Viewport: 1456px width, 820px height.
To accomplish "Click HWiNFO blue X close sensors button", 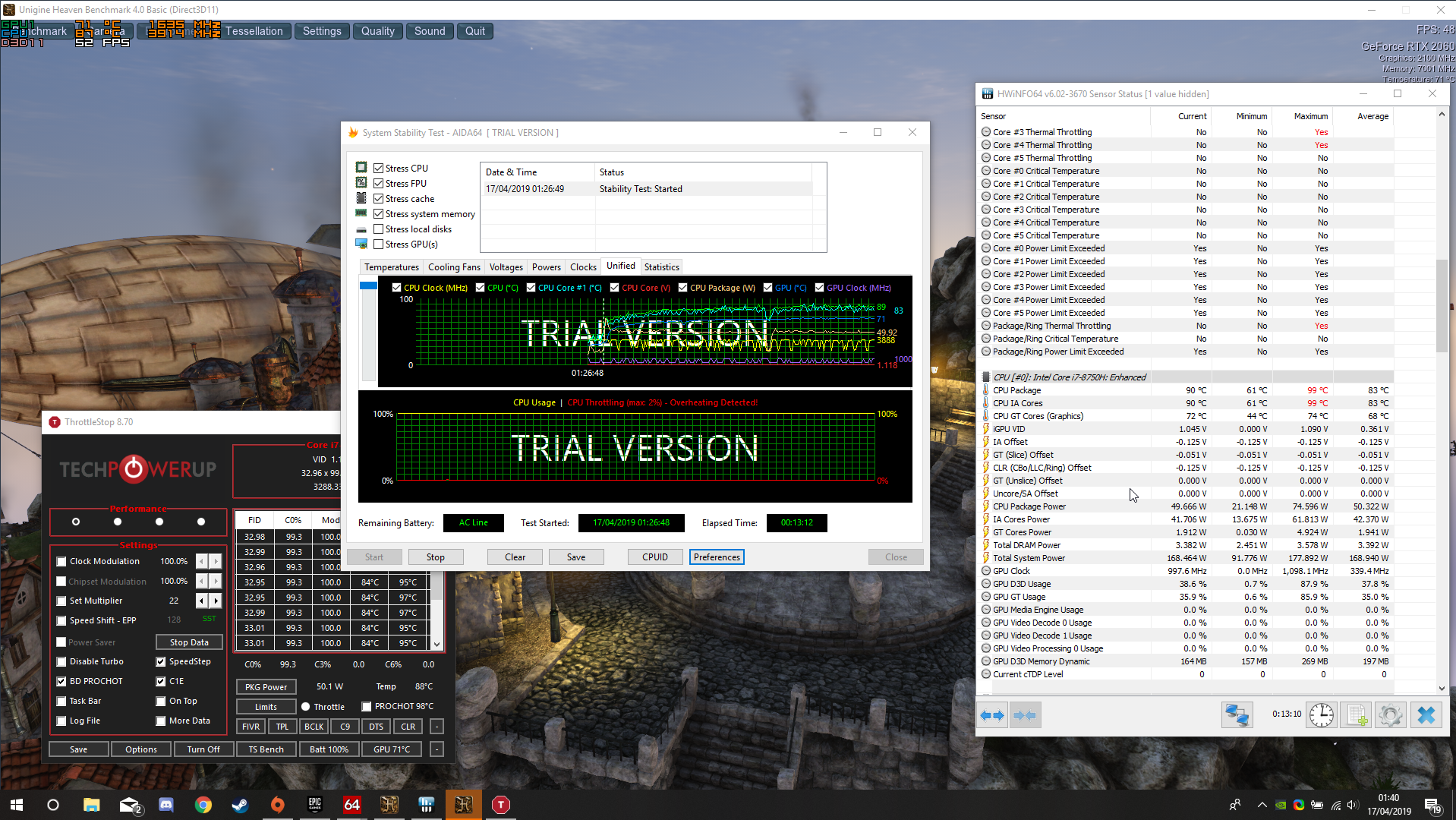I will pos(1426,715).
